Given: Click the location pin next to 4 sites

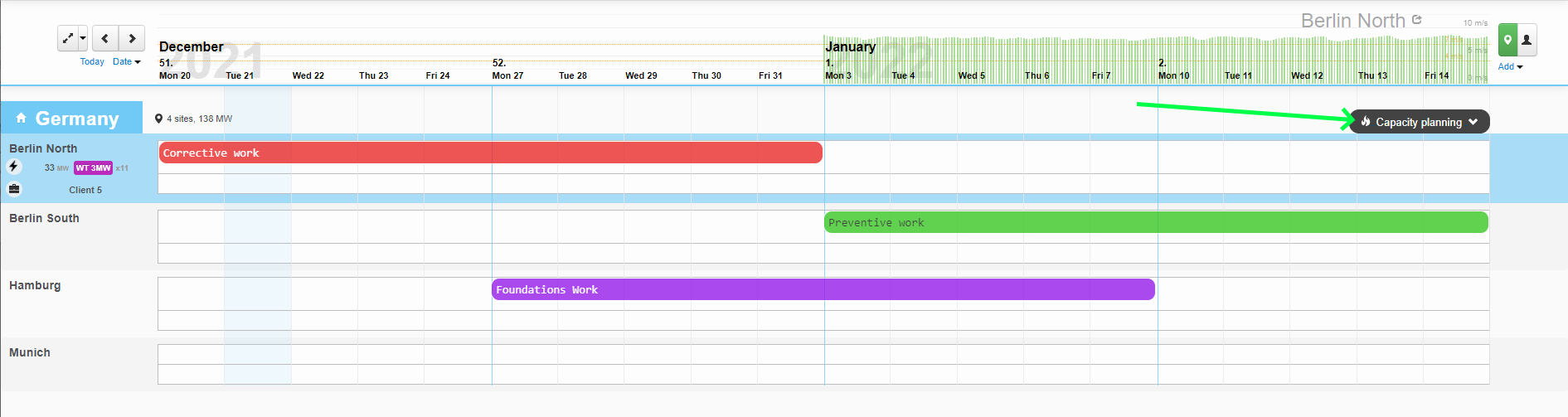Looking at the screenshot, I should tap(158, 119).
